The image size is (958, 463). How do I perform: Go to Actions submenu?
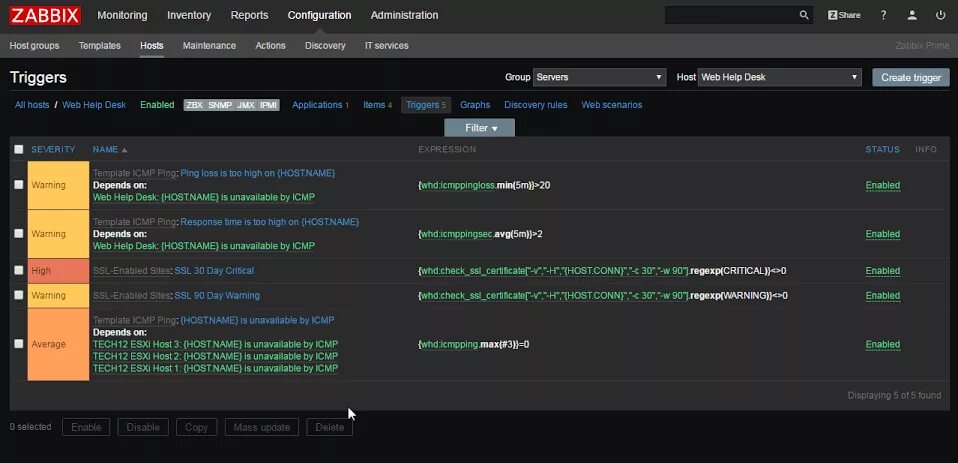coord(270,46)
